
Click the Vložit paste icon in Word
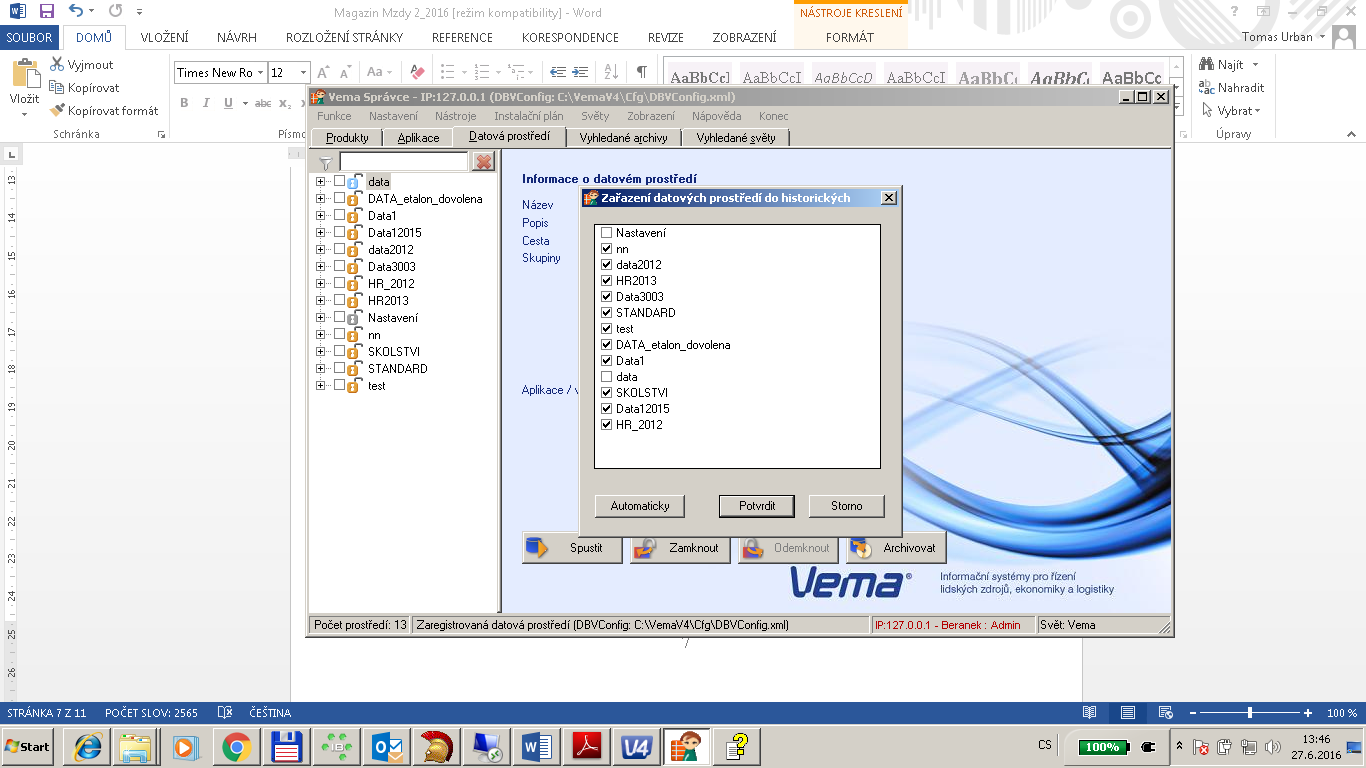pos(24,74)
